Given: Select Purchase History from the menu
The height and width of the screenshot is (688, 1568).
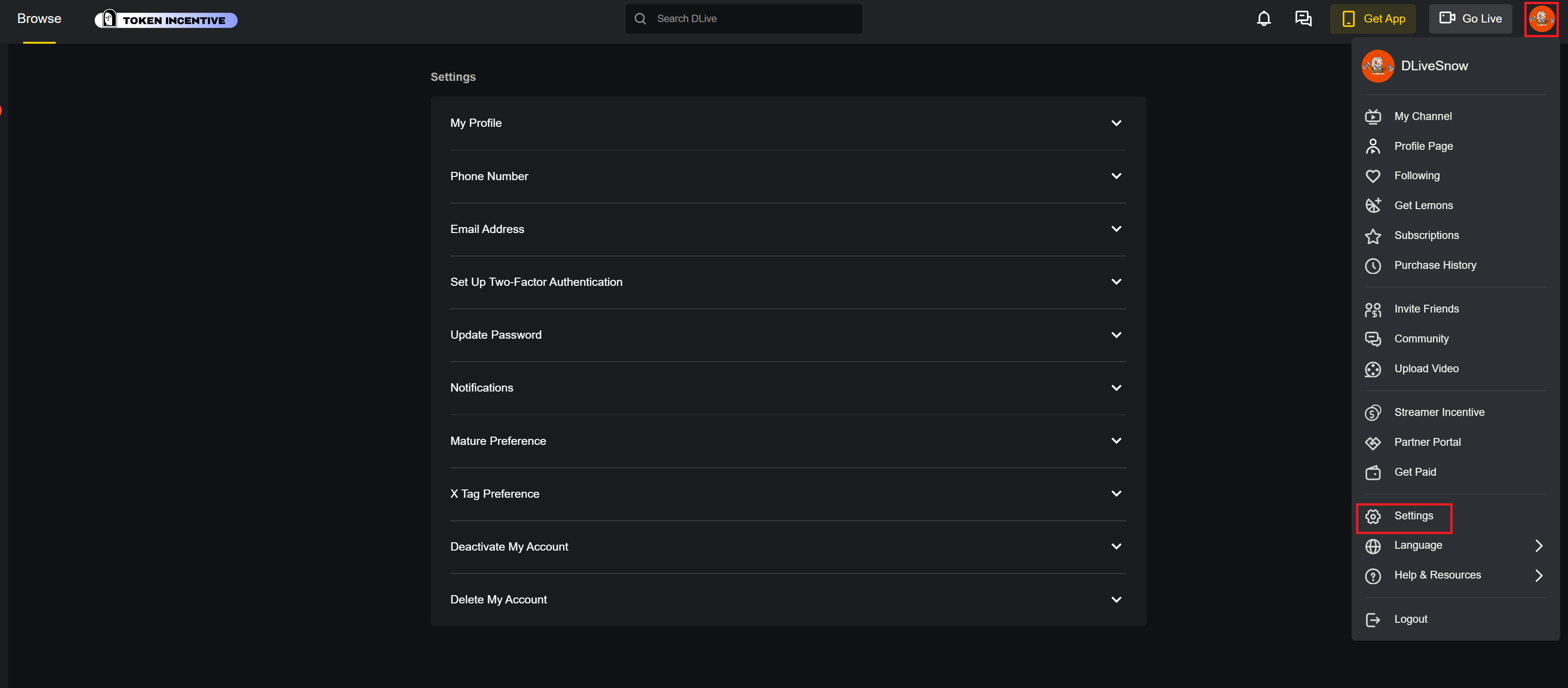Looking at the screenshot, I should pos(1435,265).
